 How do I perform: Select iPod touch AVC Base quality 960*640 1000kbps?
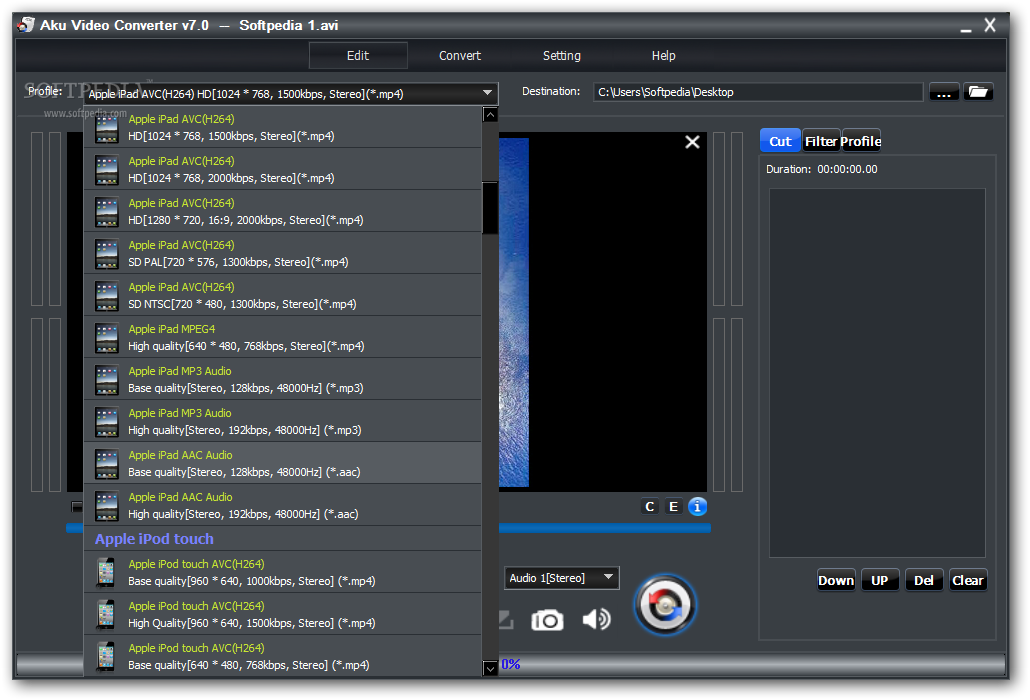[x=282, y=573]
